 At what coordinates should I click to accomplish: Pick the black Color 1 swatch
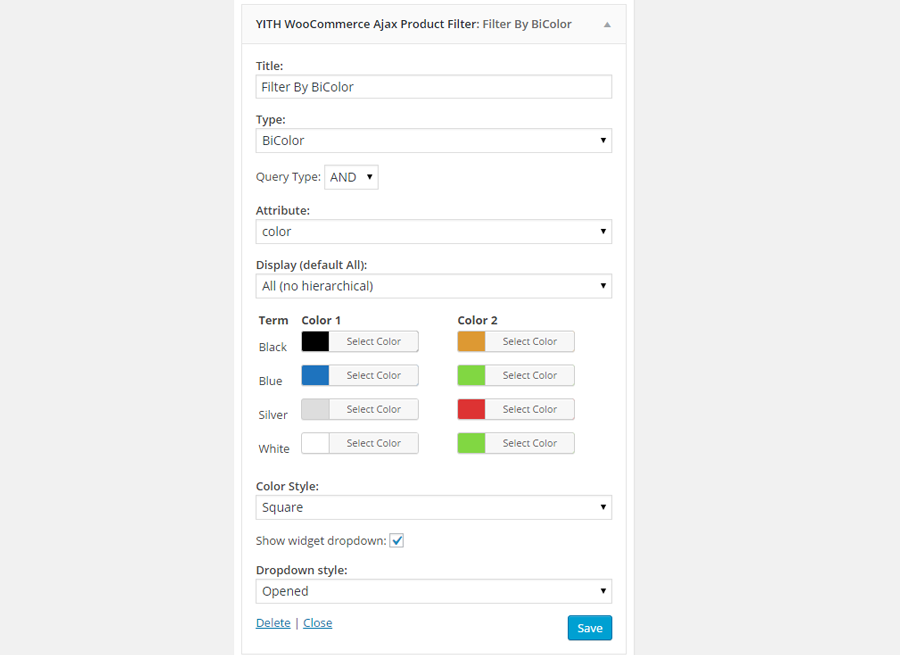pyautogui.click(x=315, y=342)
